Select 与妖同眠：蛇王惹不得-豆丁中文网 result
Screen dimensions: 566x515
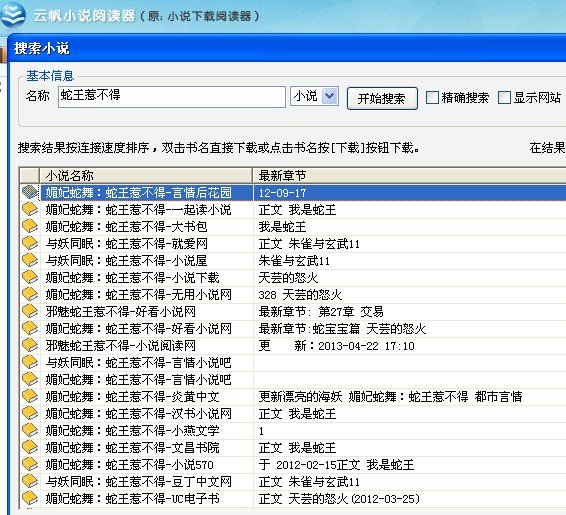click(x=139, y=481)
